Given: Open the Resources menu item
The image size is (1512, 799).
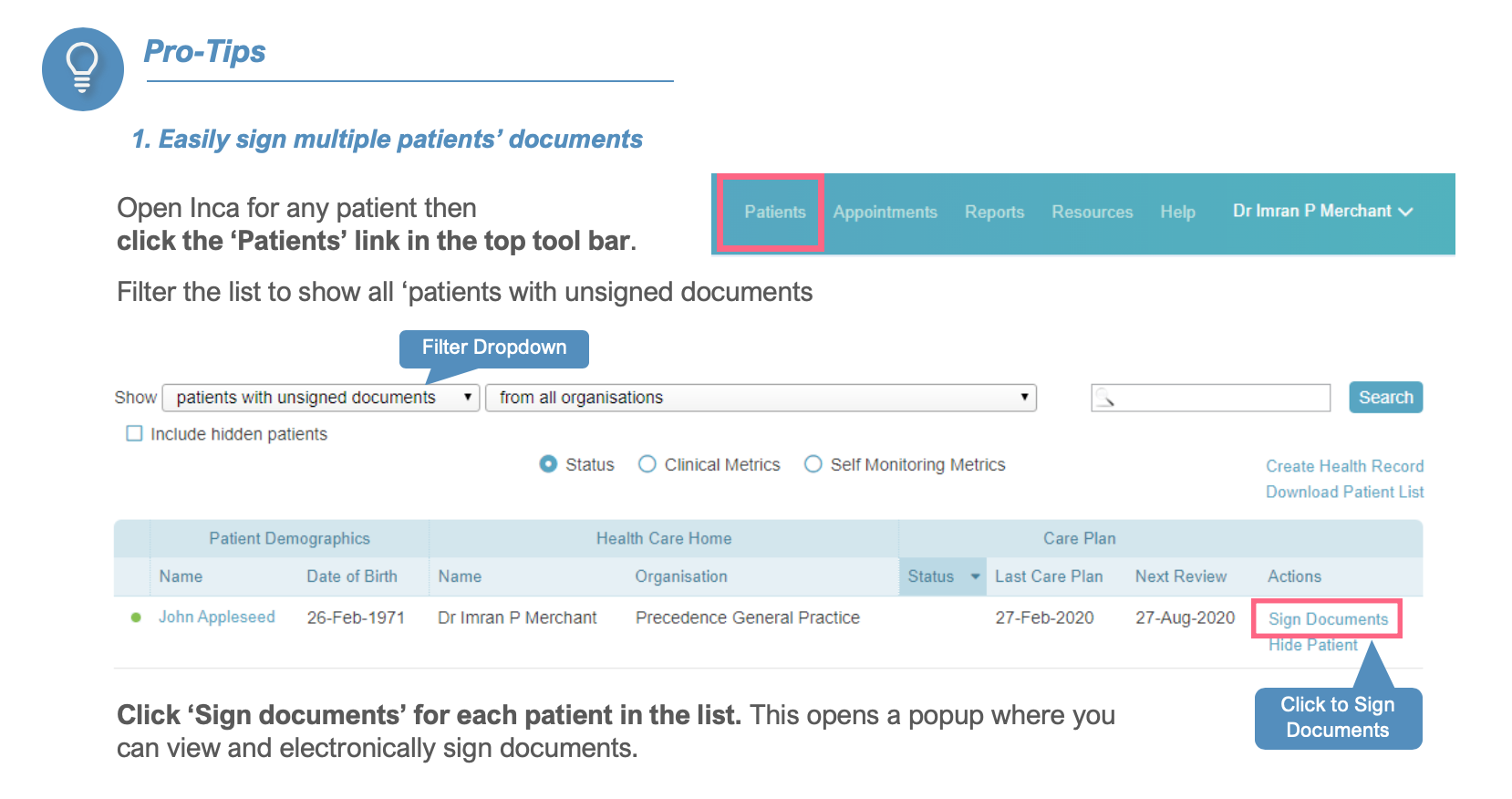Looking at the screenshot, I should tap(1092, 212).
